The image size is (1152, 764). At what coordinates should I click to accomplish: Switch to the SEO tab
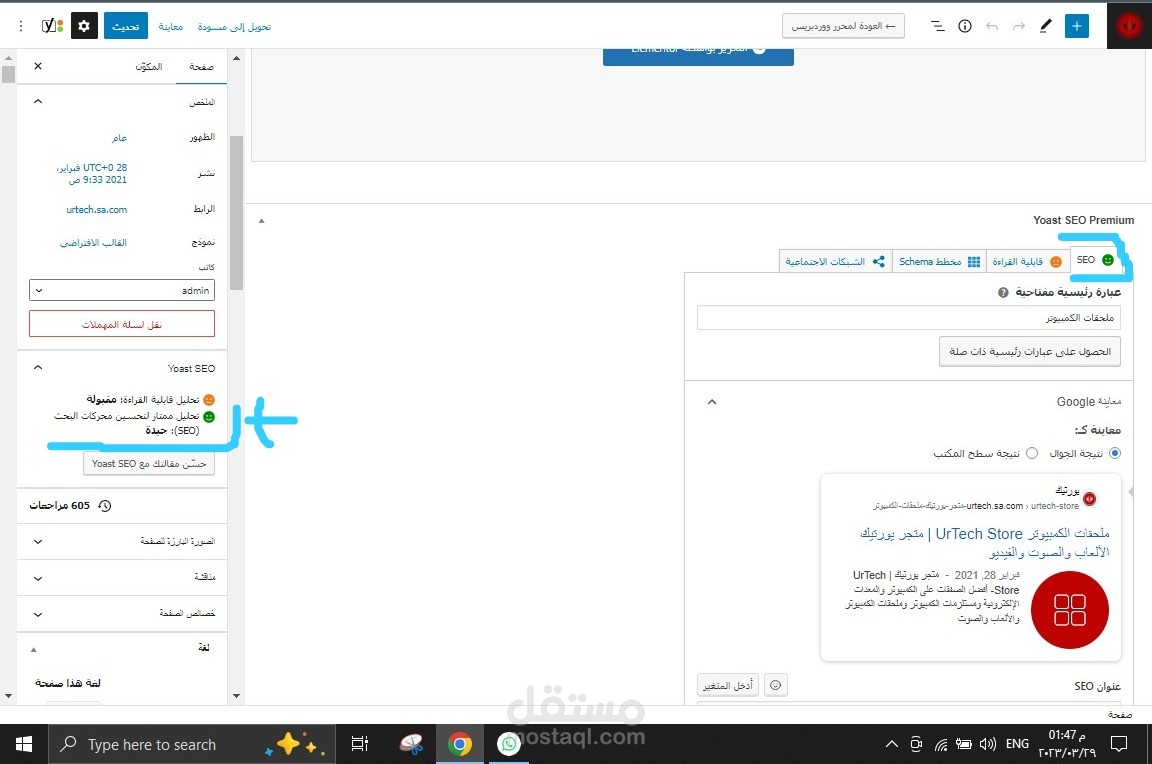coord(1095,260)
